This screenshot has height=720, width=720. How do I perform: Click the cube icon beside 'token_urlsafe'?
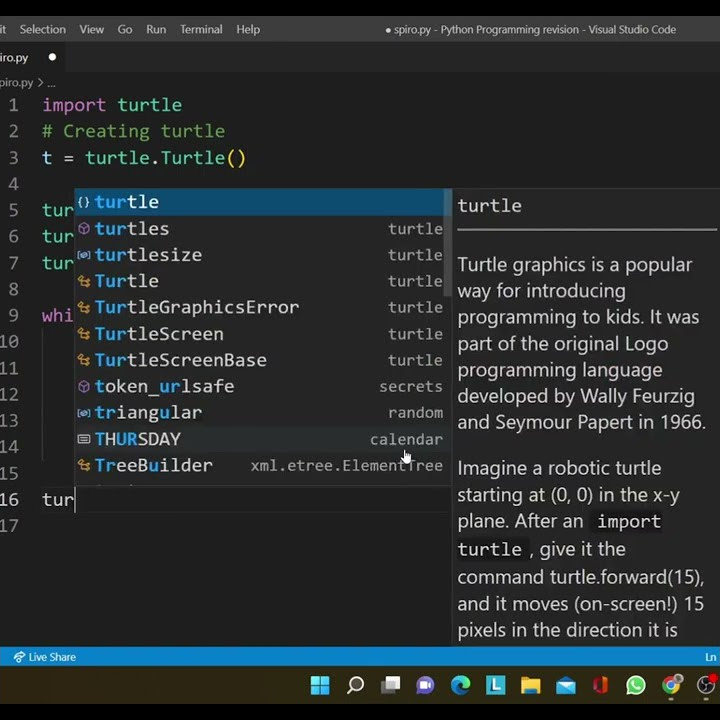tap(84, 387)
